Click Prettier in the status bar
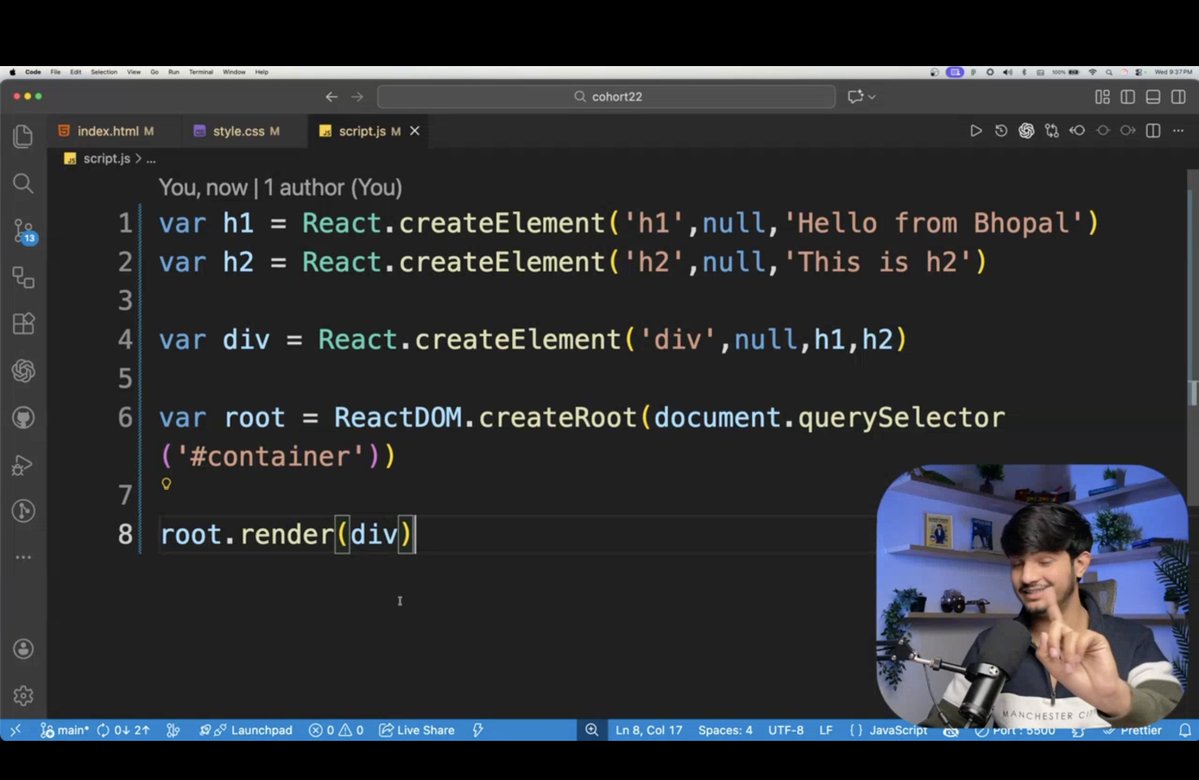 tap(1132, 730)
